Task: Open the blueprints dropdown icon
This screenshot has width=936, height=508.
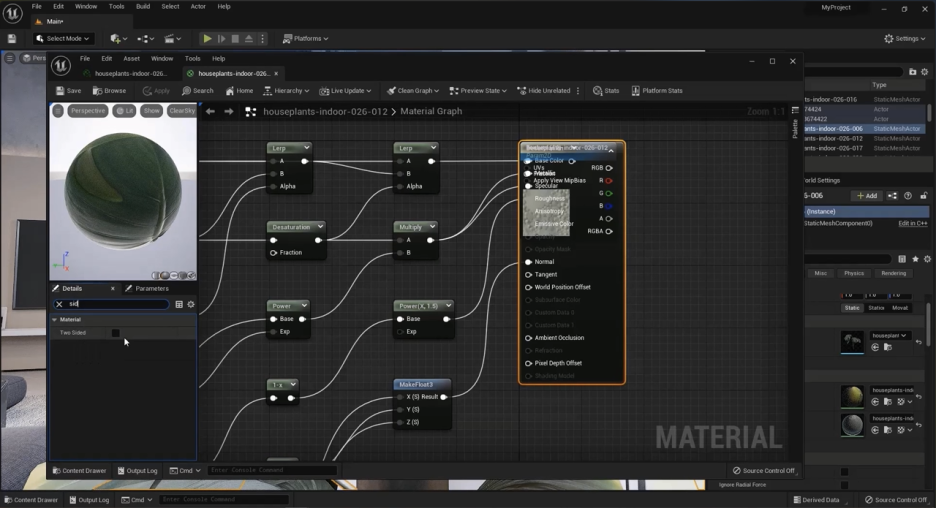Action: [145, 39]
